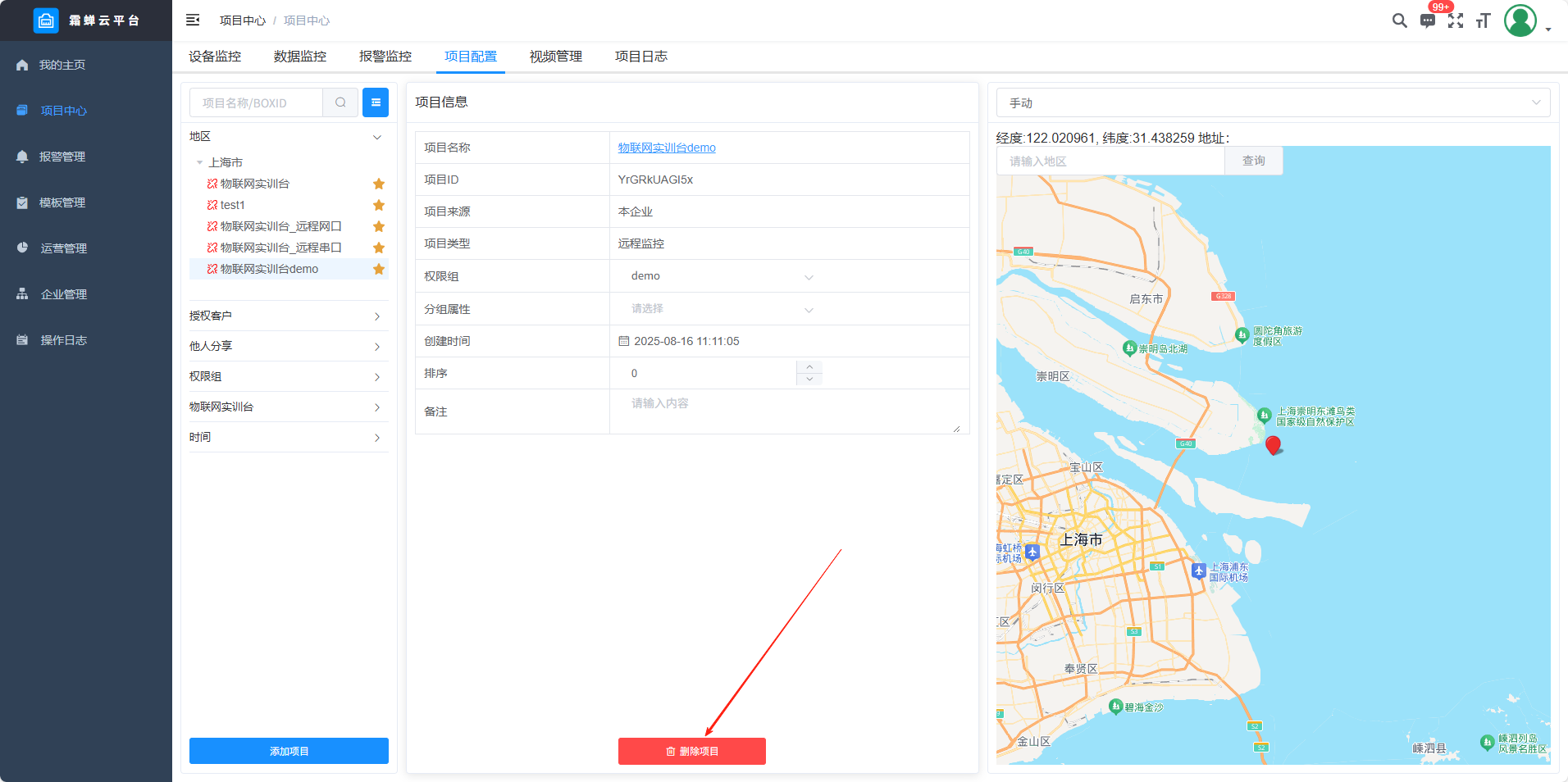Viewport: 1568px width, 782px height.
Task: Toggle fullscreen mode icon
Action: (x=1456, y=20)
